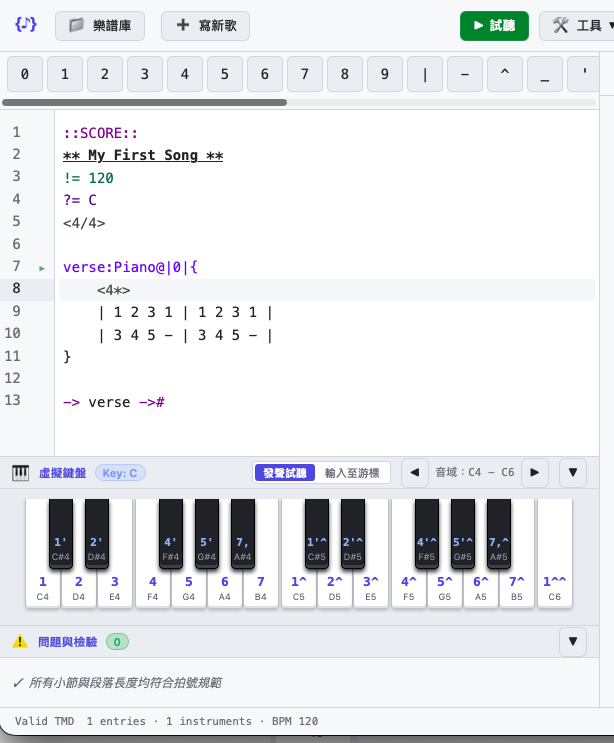Click the <4/4> time signature line
The image size is (614, 743).
[84, 223]
